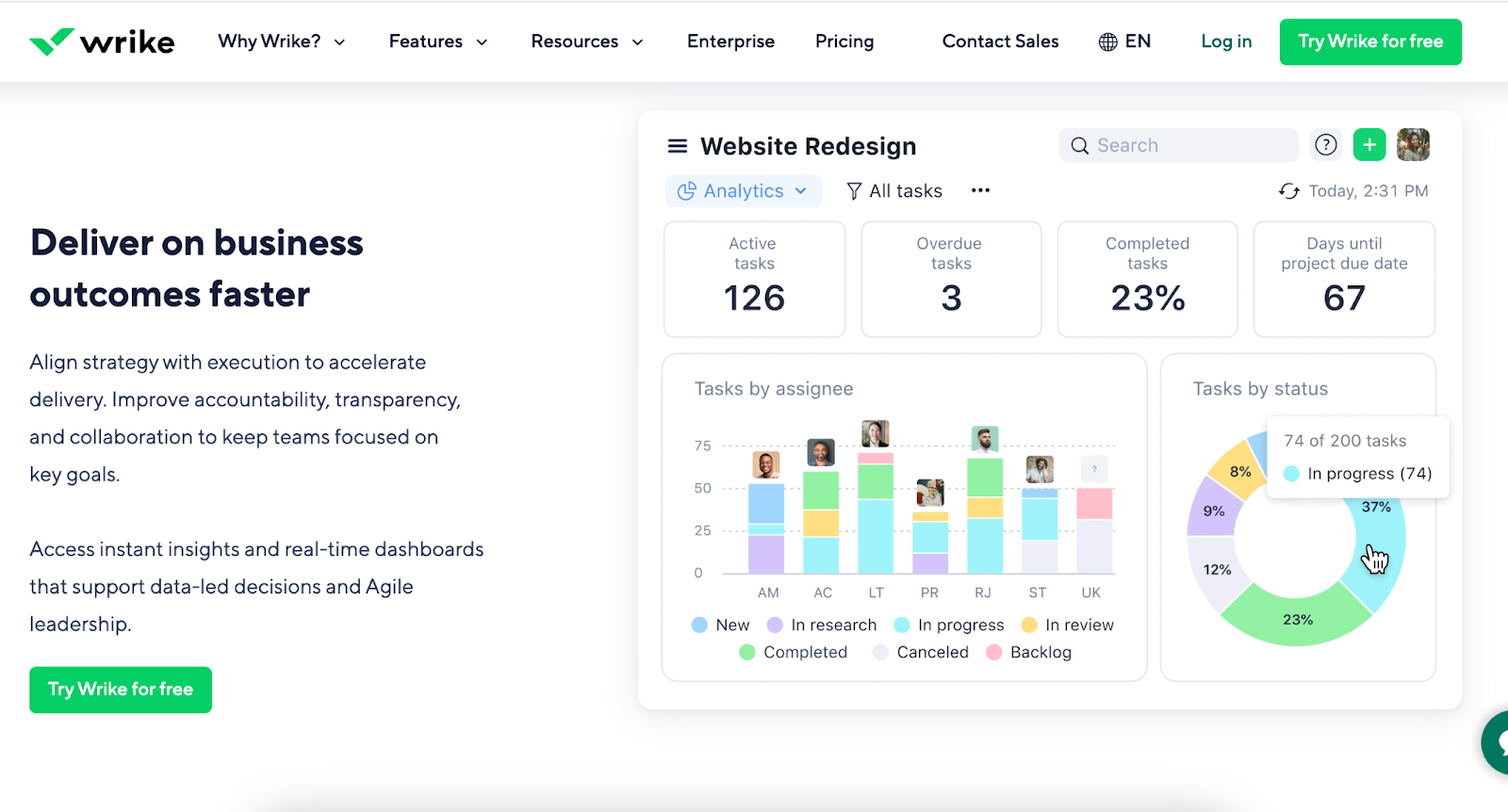Click the PR assignee avatar
The image size is (1508, 812).
pyautogui.click(x=930, y=493)
